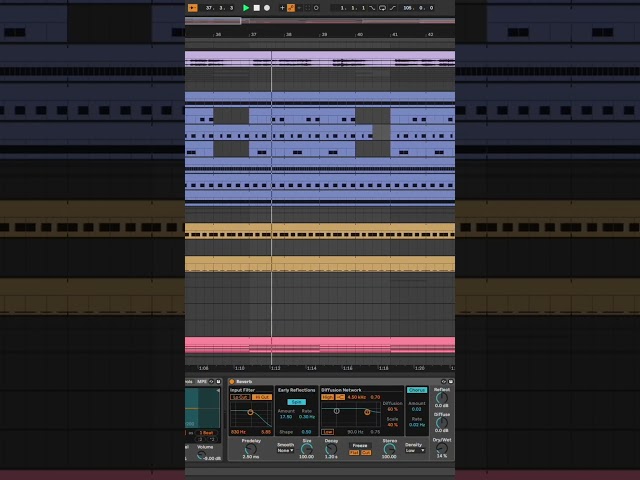Click the 1 Beat button
The image size is (640, 480).
coord(206,433)
